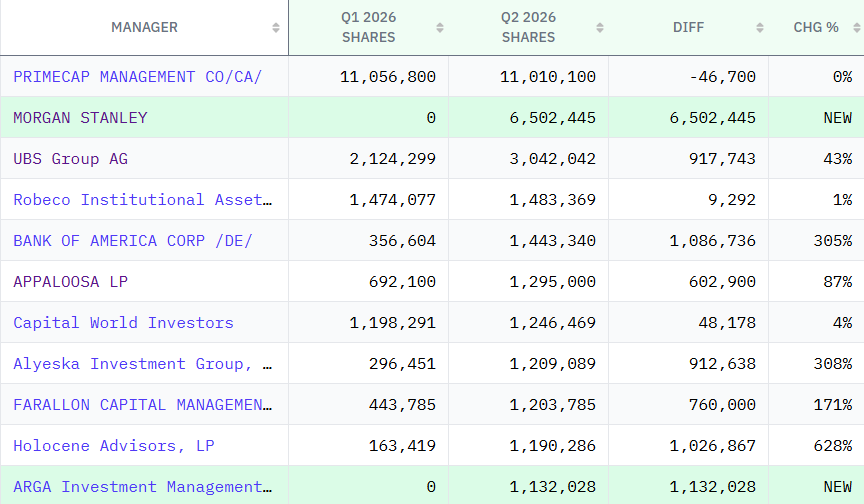Click the 1% change value
This screenshot has width=864, height=504.
point(843,199)
